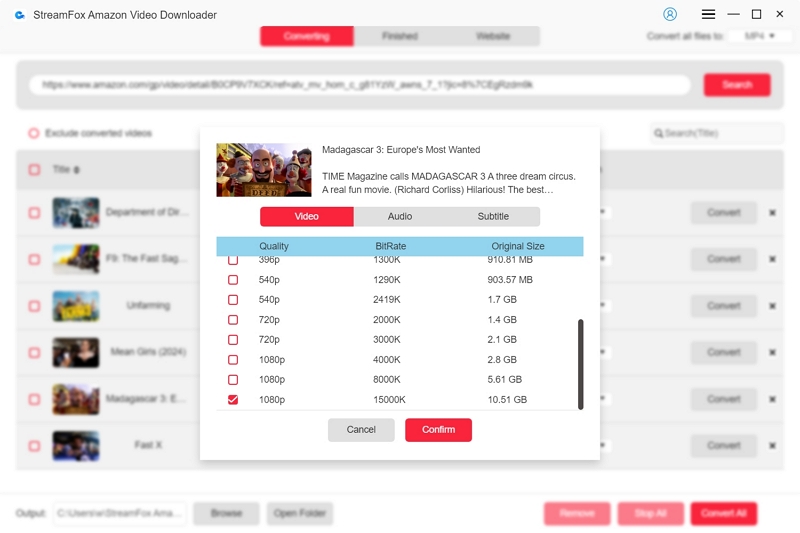Image resolution: width=800 pixels, height=533 pixels.
Task: Check the Fast X row checkbox
Action: (x=34, y=446)
